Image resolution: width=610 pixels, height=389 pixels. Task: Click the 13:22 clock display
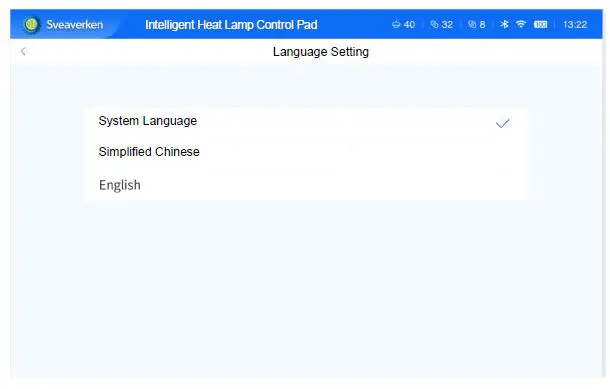(x=575, y=25)
